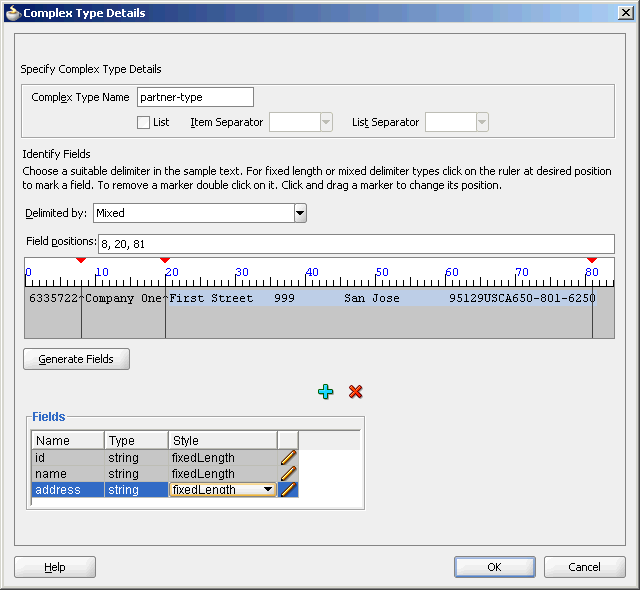The height and width of the screenshot is (590, 640).
Task: Expand the List Separator combo box
Action: pos(482,122)
